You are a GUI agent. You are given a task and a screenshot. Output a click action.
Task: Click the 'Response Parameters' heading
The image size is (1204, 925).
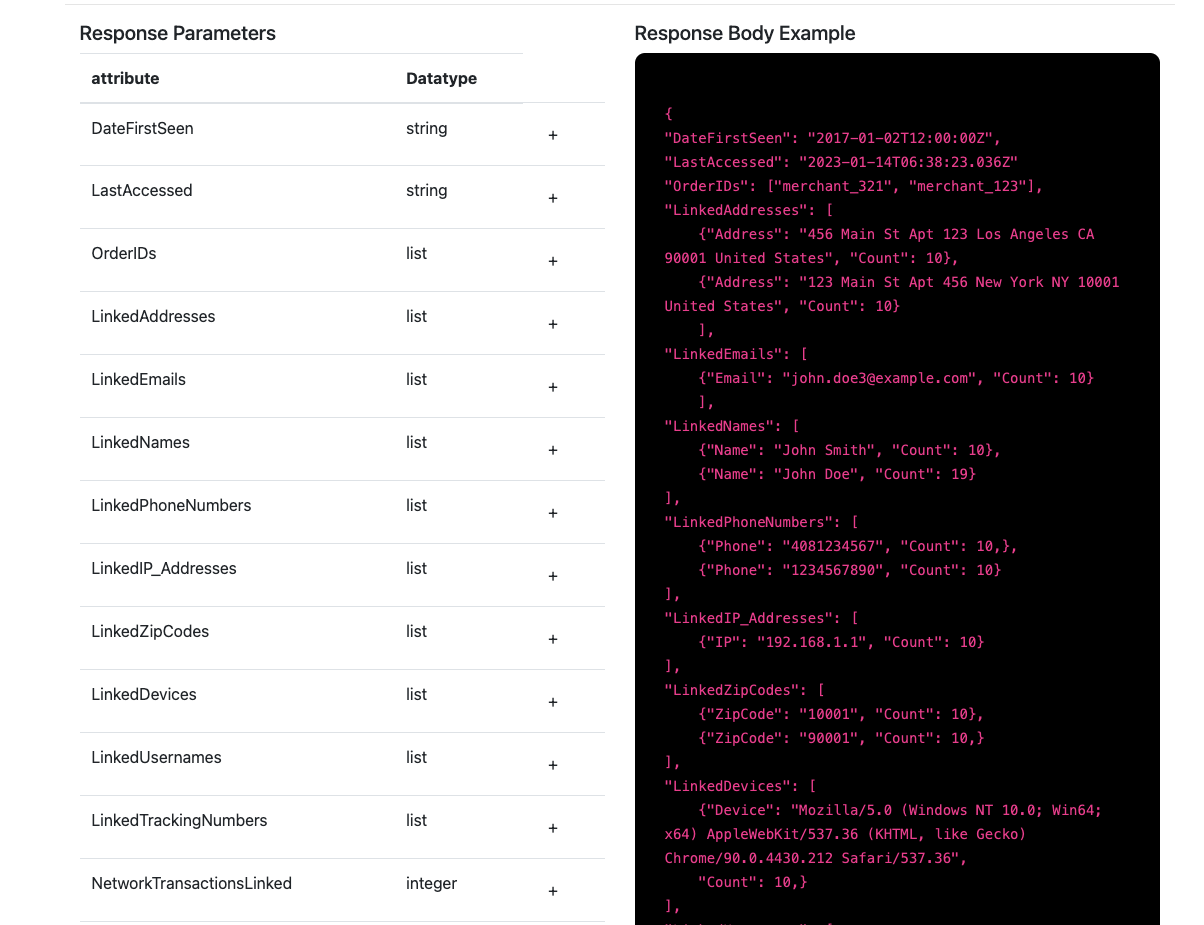[177, 33]
